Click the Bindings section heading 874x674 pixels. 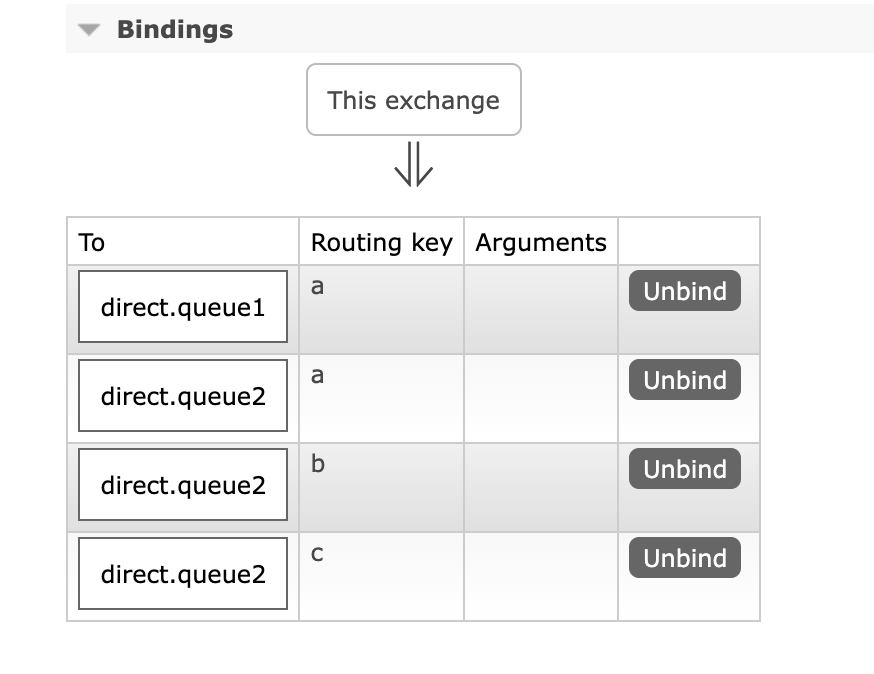[x=175, y=30]
